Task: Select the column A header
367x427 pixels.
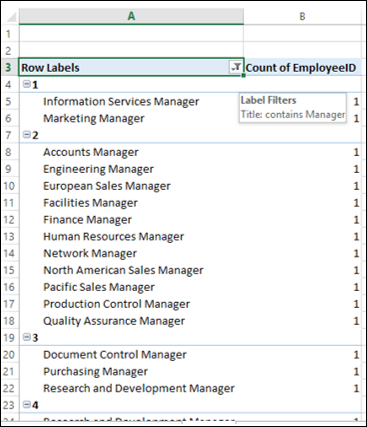Action: point(131,16)
